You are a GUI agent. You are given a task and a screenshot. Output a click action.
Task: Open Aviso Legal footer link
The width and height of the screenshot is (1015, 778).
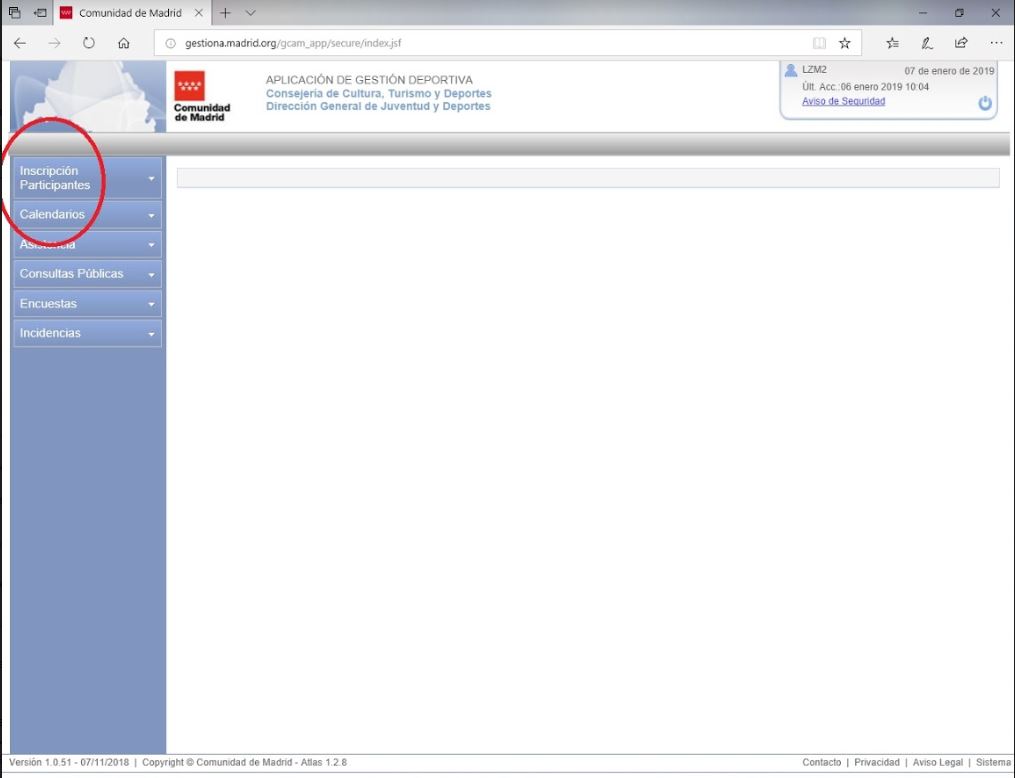click(x=937, y=762)
